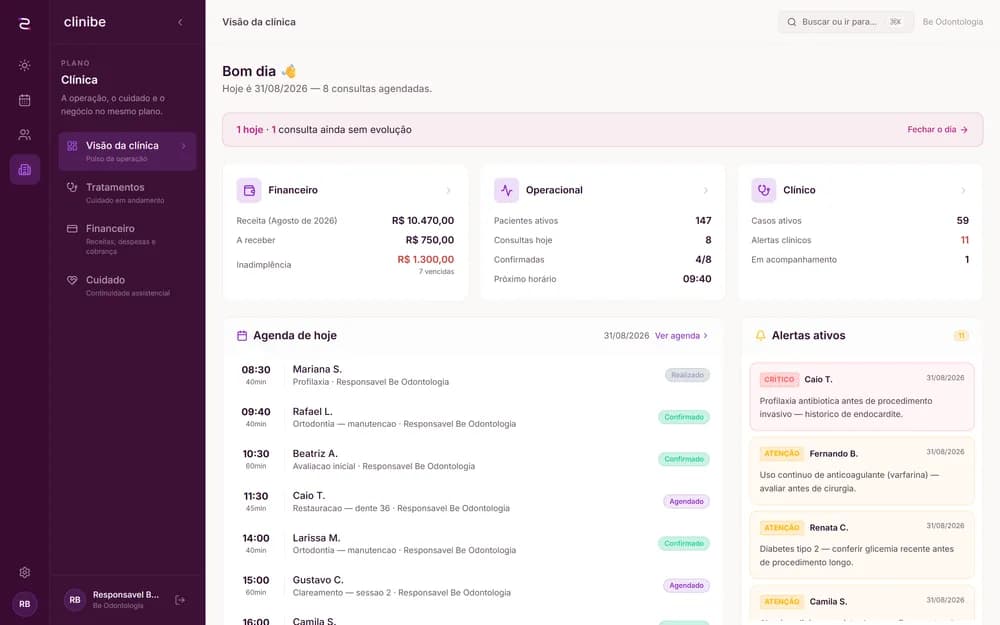The image size is (1000, 625).
Task: Open the Renata C. diabetes alert card
Action: [862, 545]
